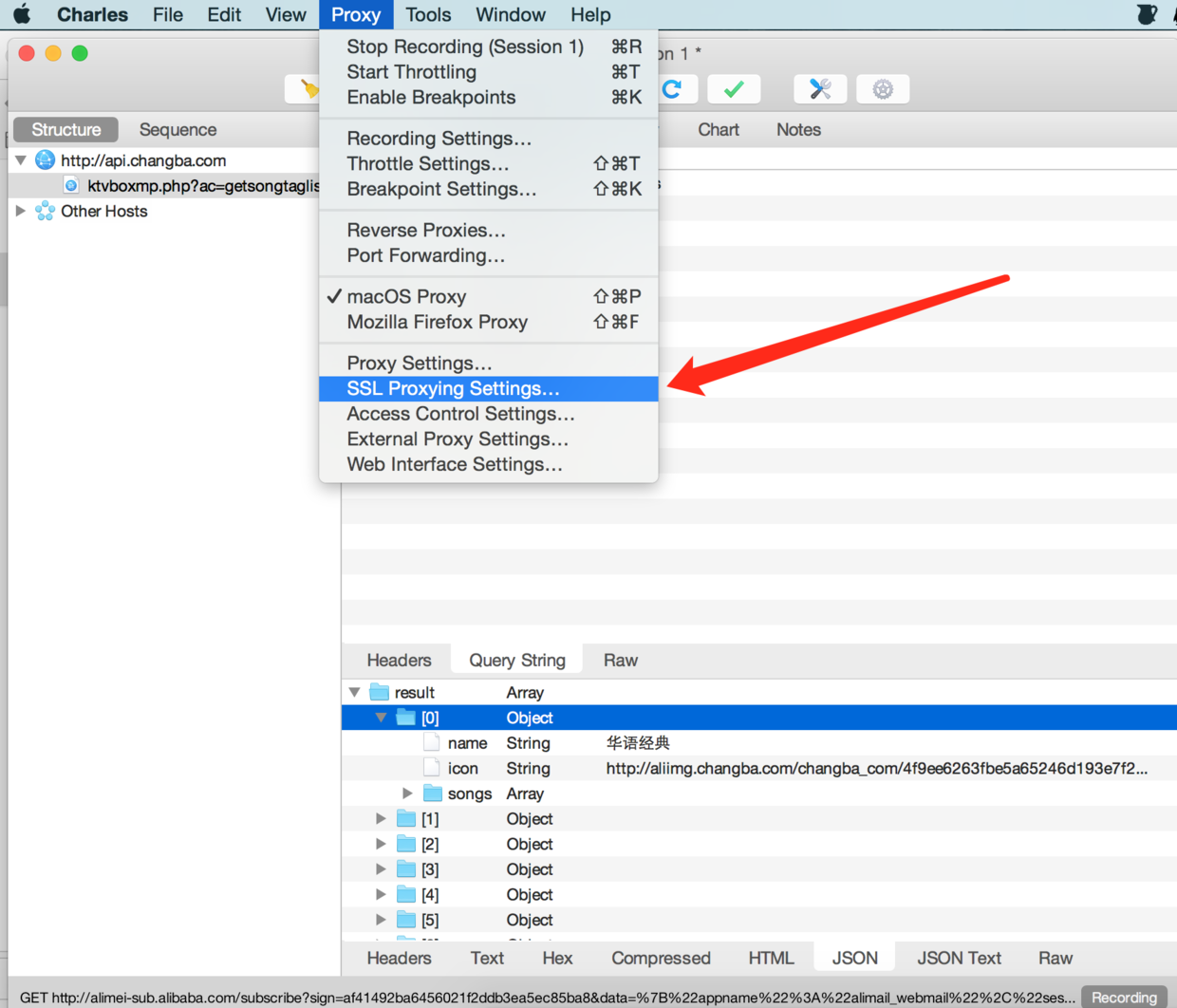Screen dimensions: 1177x1008
Task: Toggle the Recording status button
Action: click(1124, 997)
